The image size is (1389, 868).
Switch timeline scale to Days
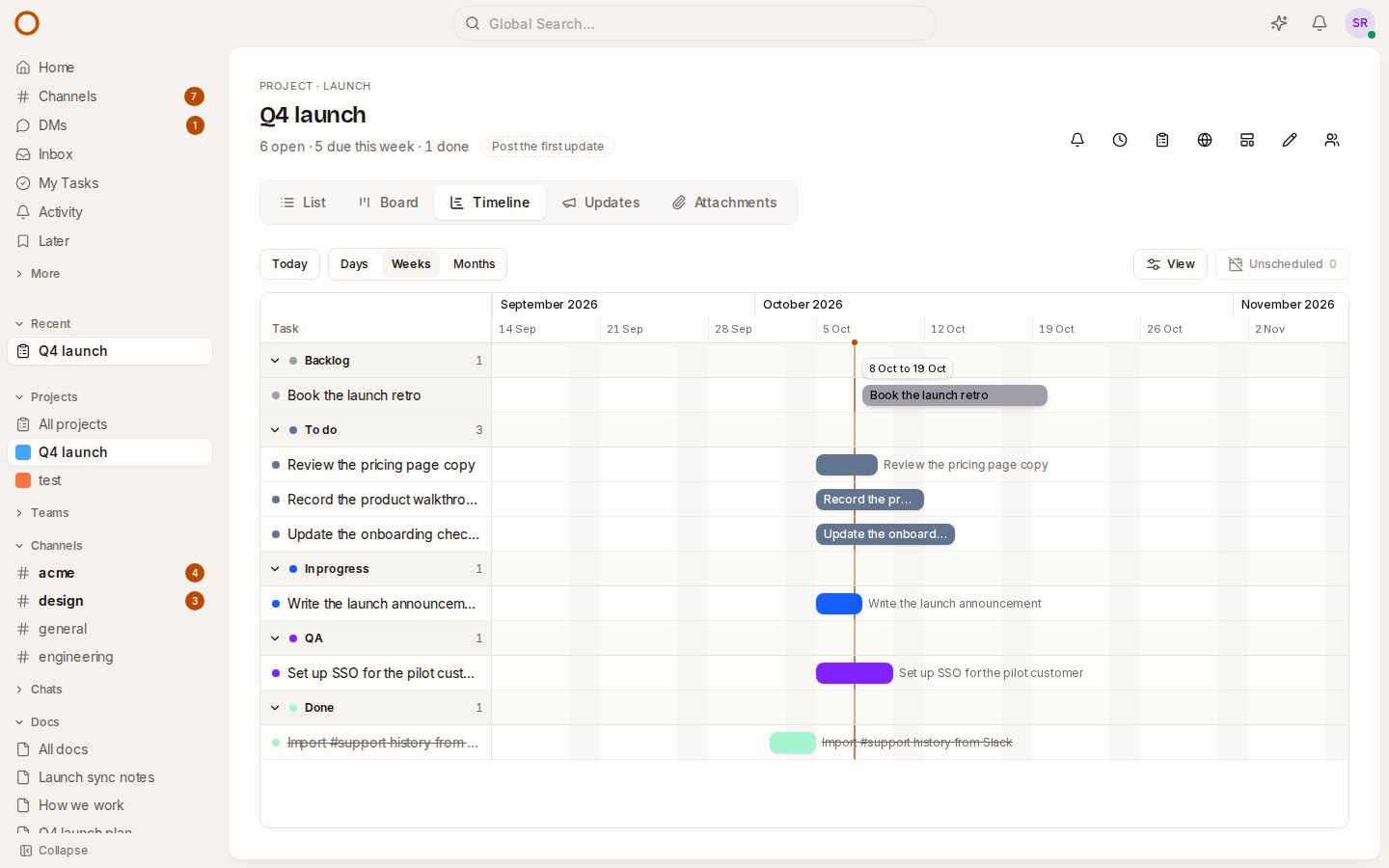(x=354, y=264)
